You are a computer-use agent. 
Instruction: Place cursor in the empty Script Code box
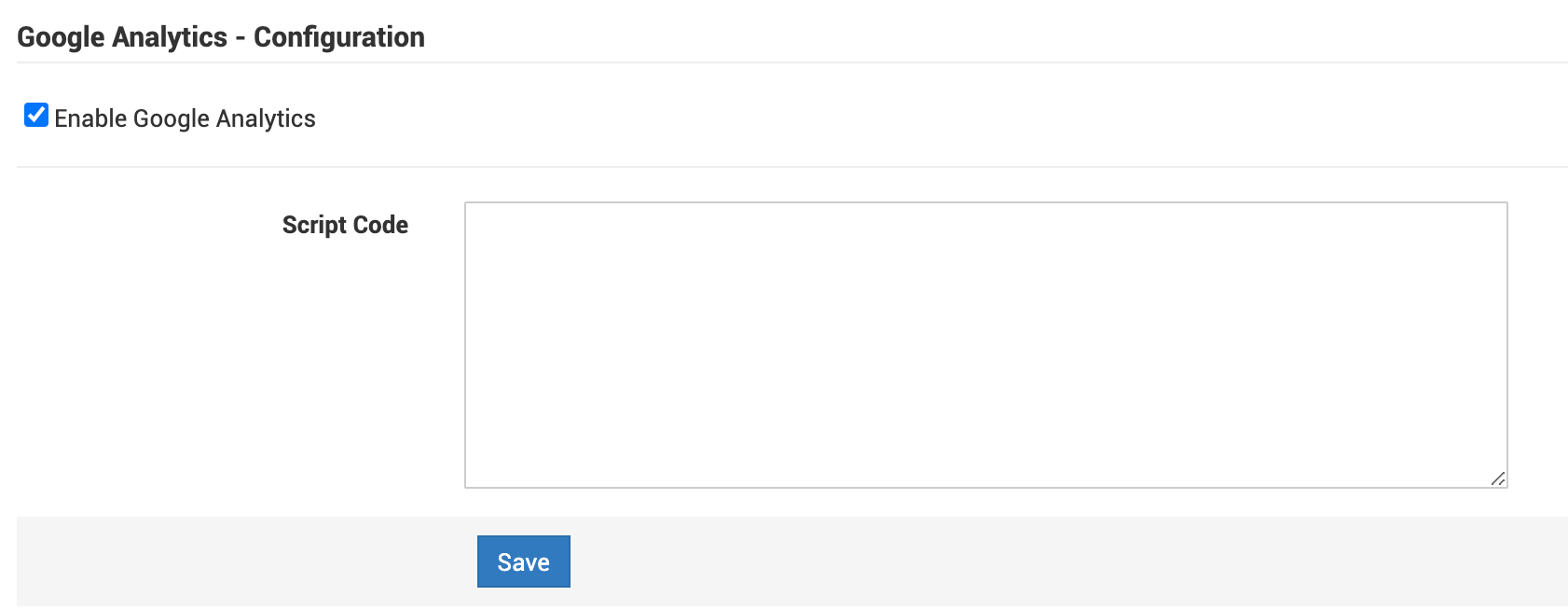click(x=985, y=344)
